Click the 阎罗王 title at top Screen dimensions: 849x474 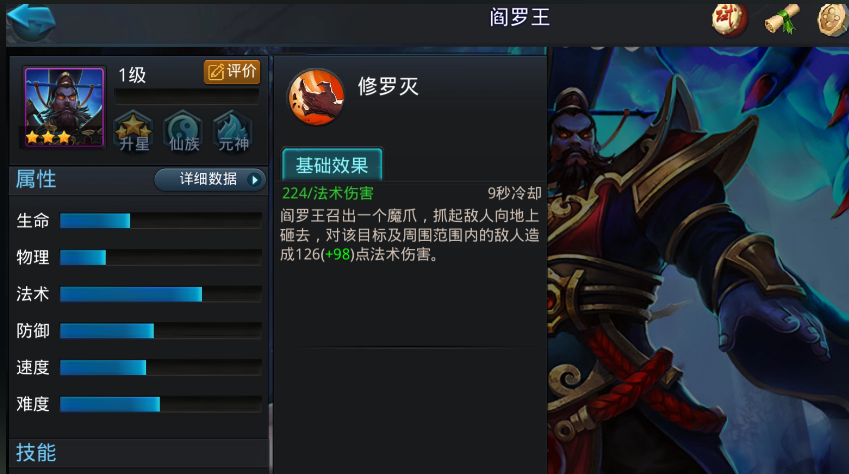tap(520, 17)
